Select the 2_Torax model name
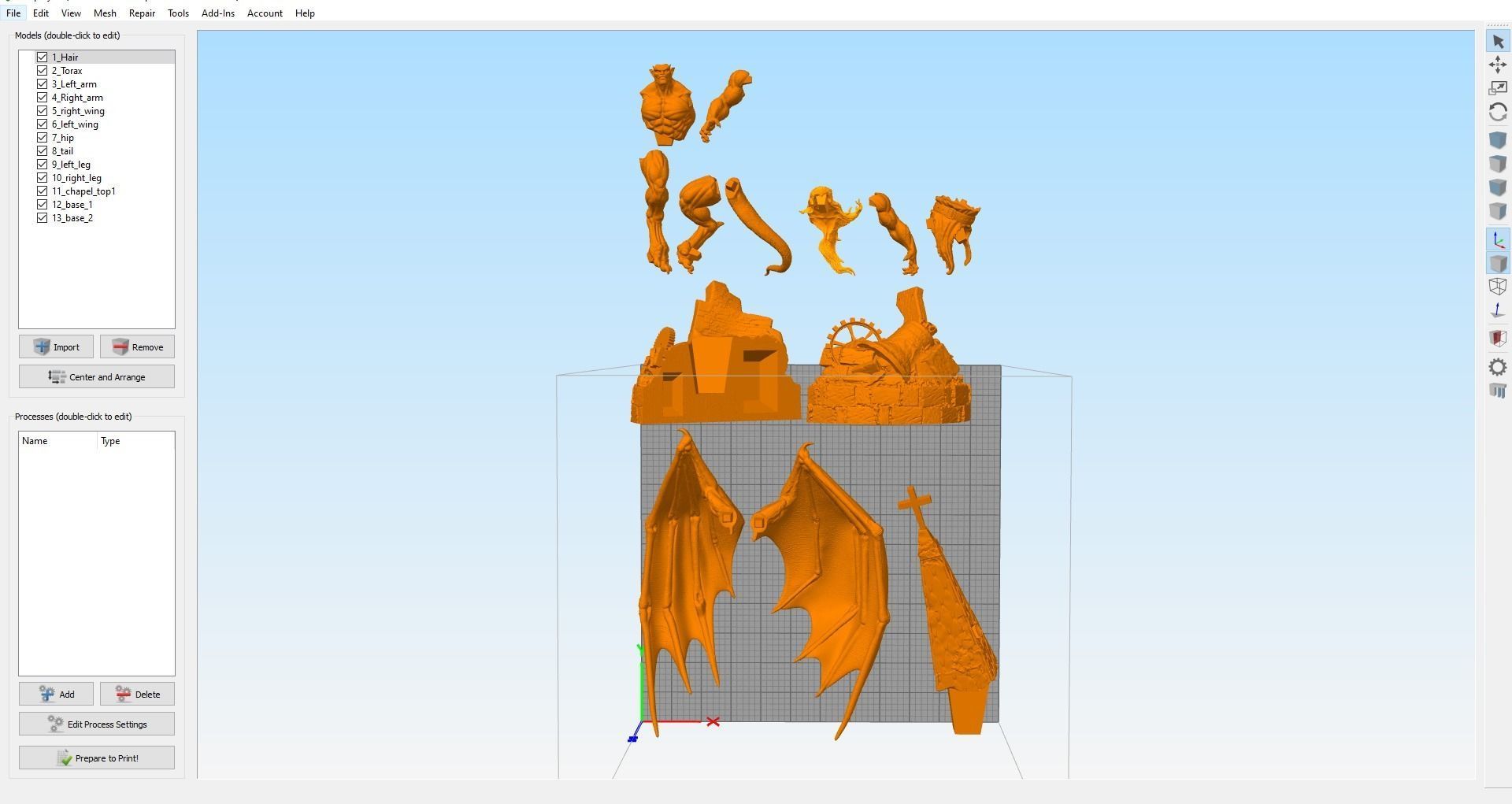This screenshot has height=804, width=1512. click(x=67, y=71)
